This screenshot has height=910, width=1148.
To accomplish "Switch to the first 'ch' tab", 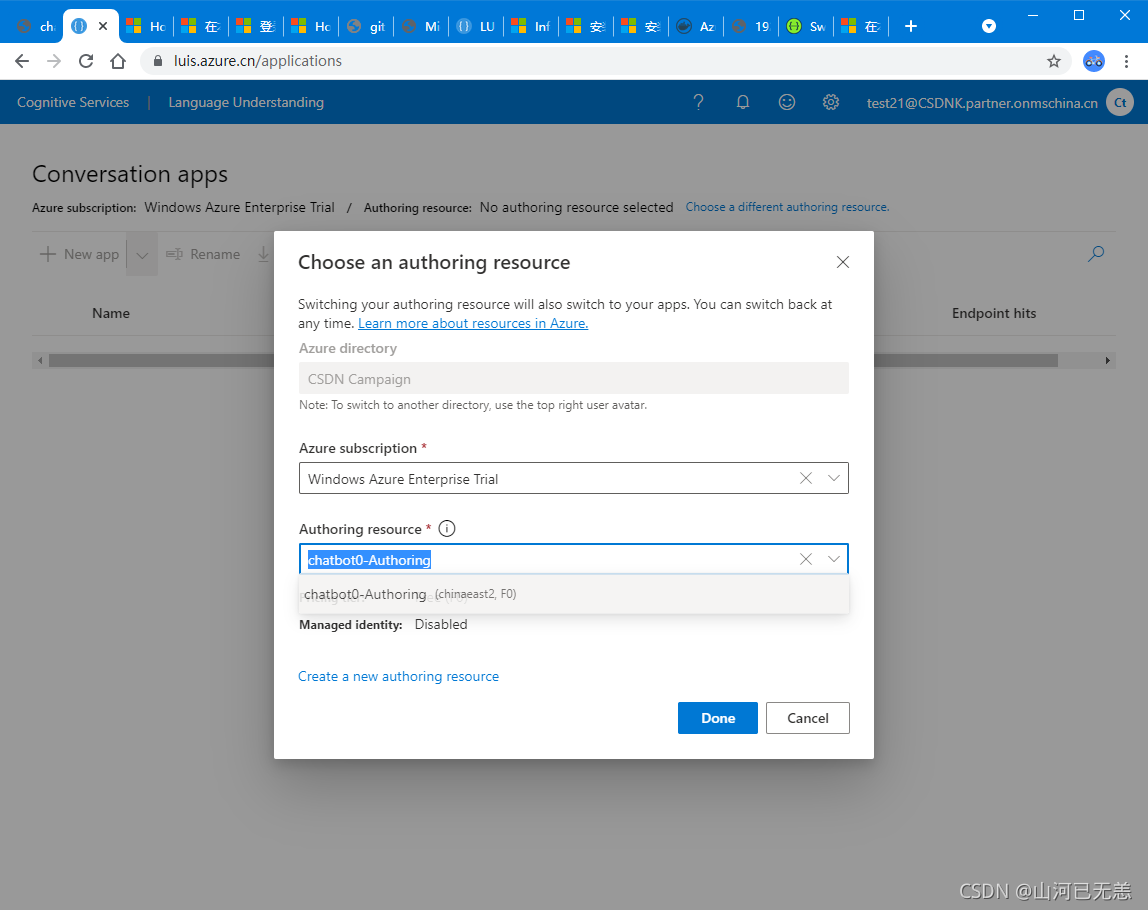I will [35, 26].
